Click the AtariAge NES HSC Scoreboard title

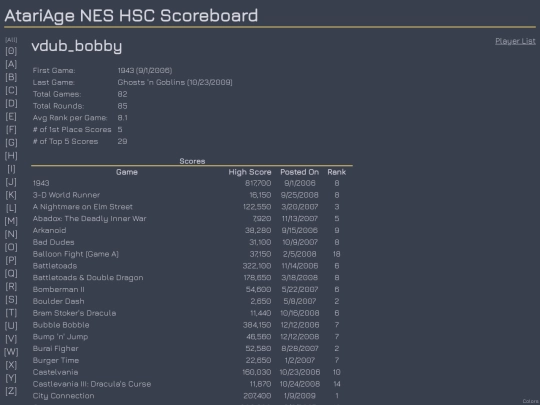(131, 16)
